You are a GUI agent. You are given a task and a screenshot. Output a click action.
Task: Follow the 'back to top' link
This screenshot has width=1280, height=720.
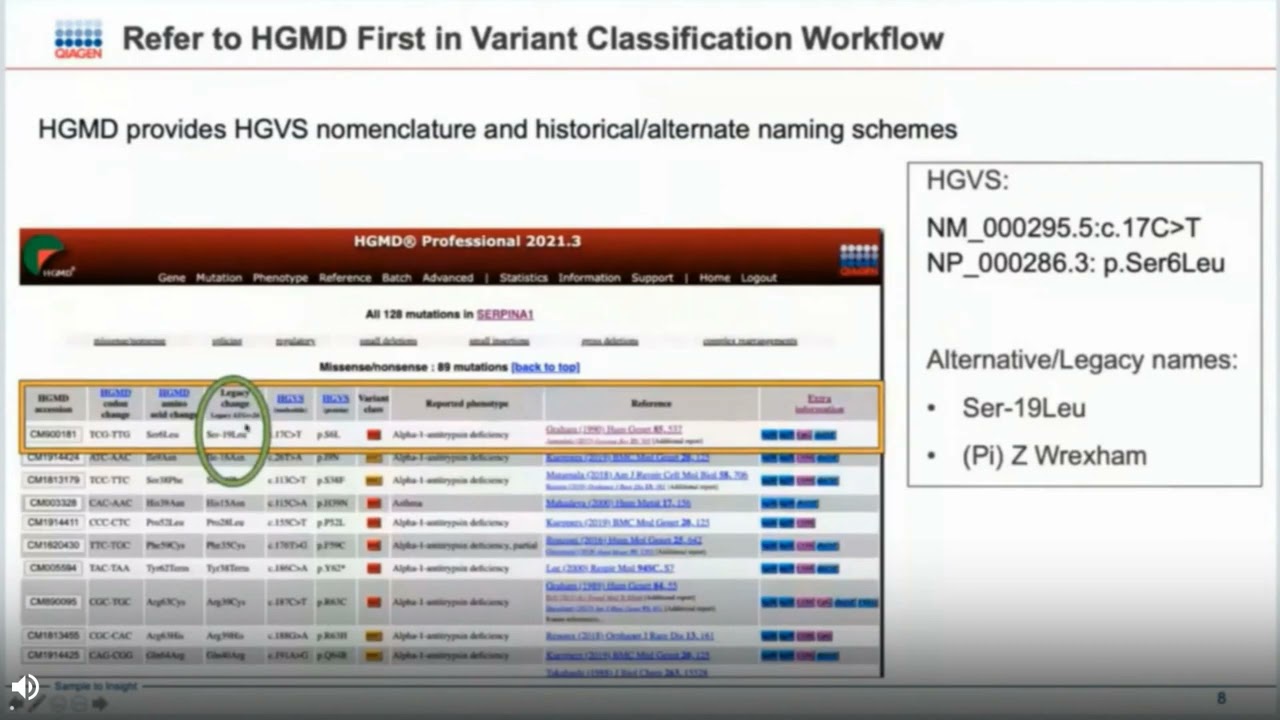tap(545, 367)
